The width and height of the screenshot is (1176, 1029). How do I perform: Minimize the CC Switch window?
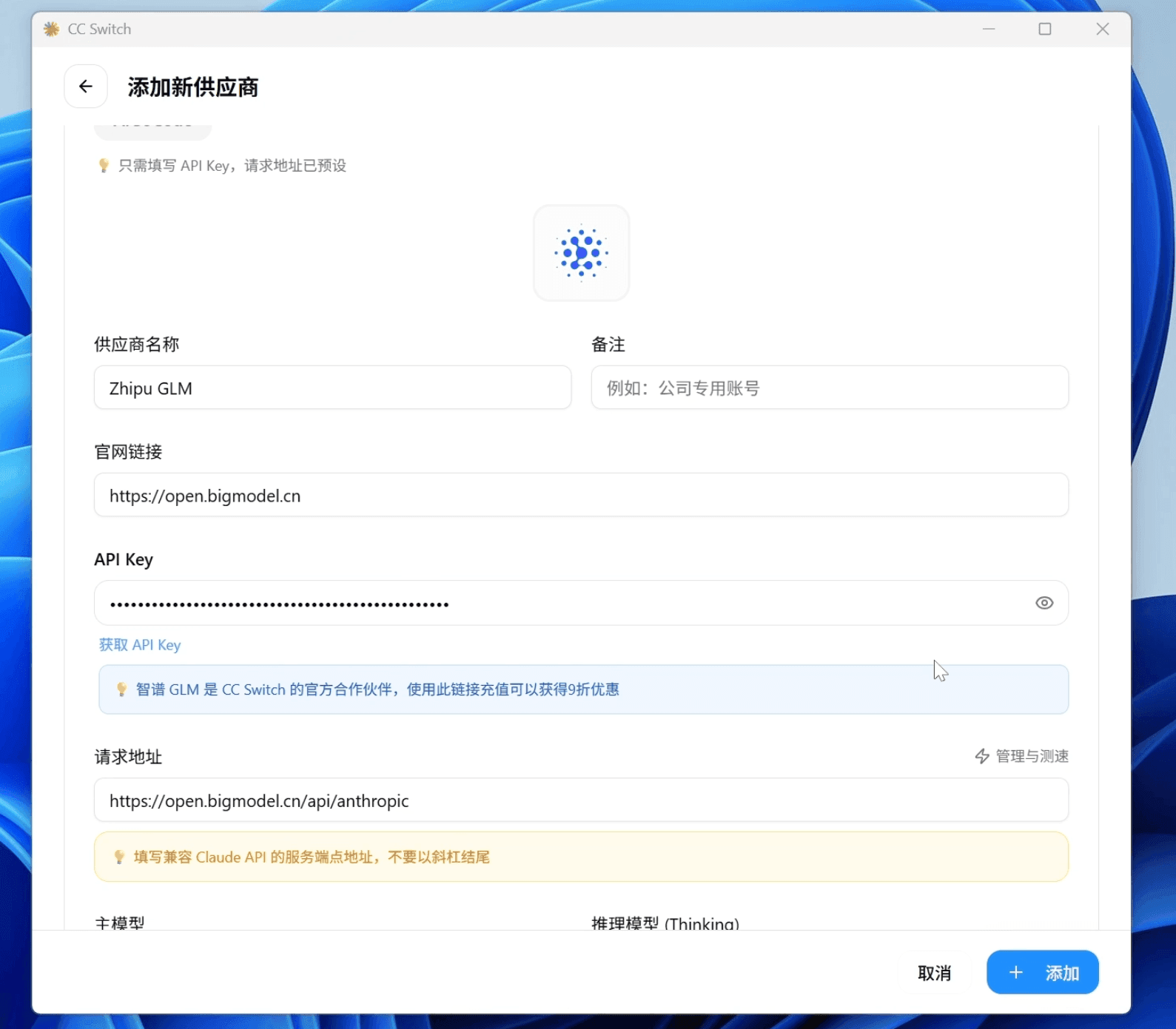[x=988, y=29]
